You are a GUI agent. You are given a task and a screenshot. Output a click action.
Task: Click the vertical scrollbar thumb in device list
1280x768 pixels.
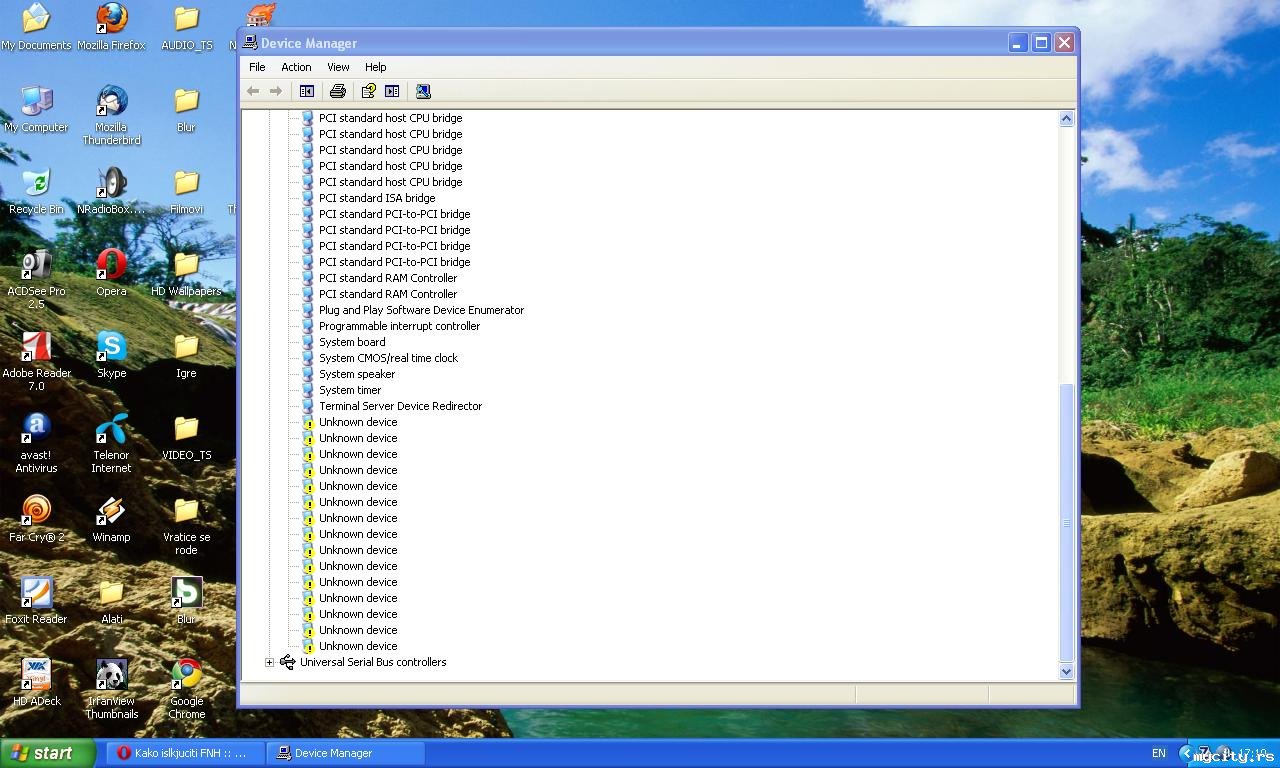click(1066, 522)
